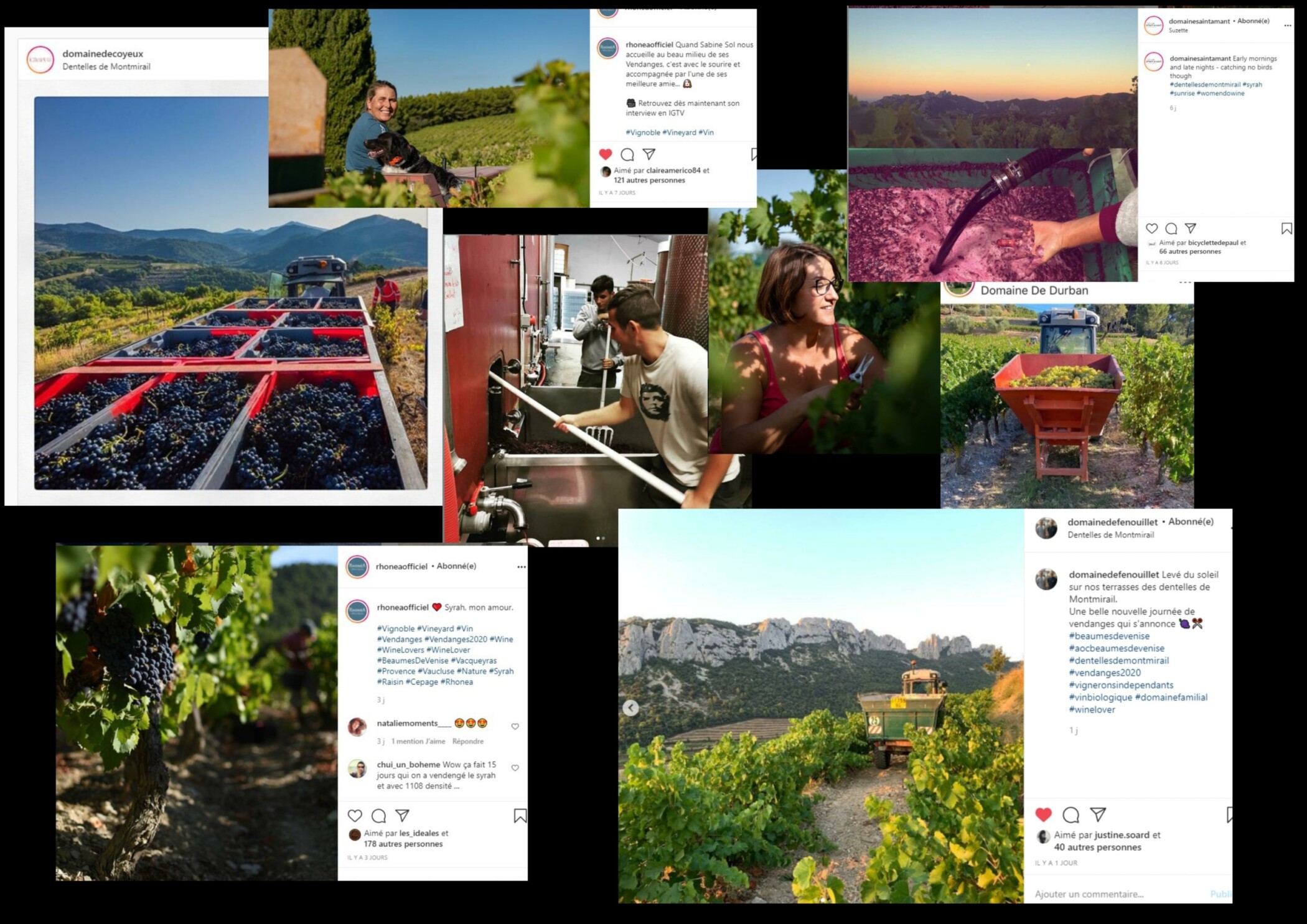
Task: Open the domainedecoyeux profile name
Action: tap(103, 54)
